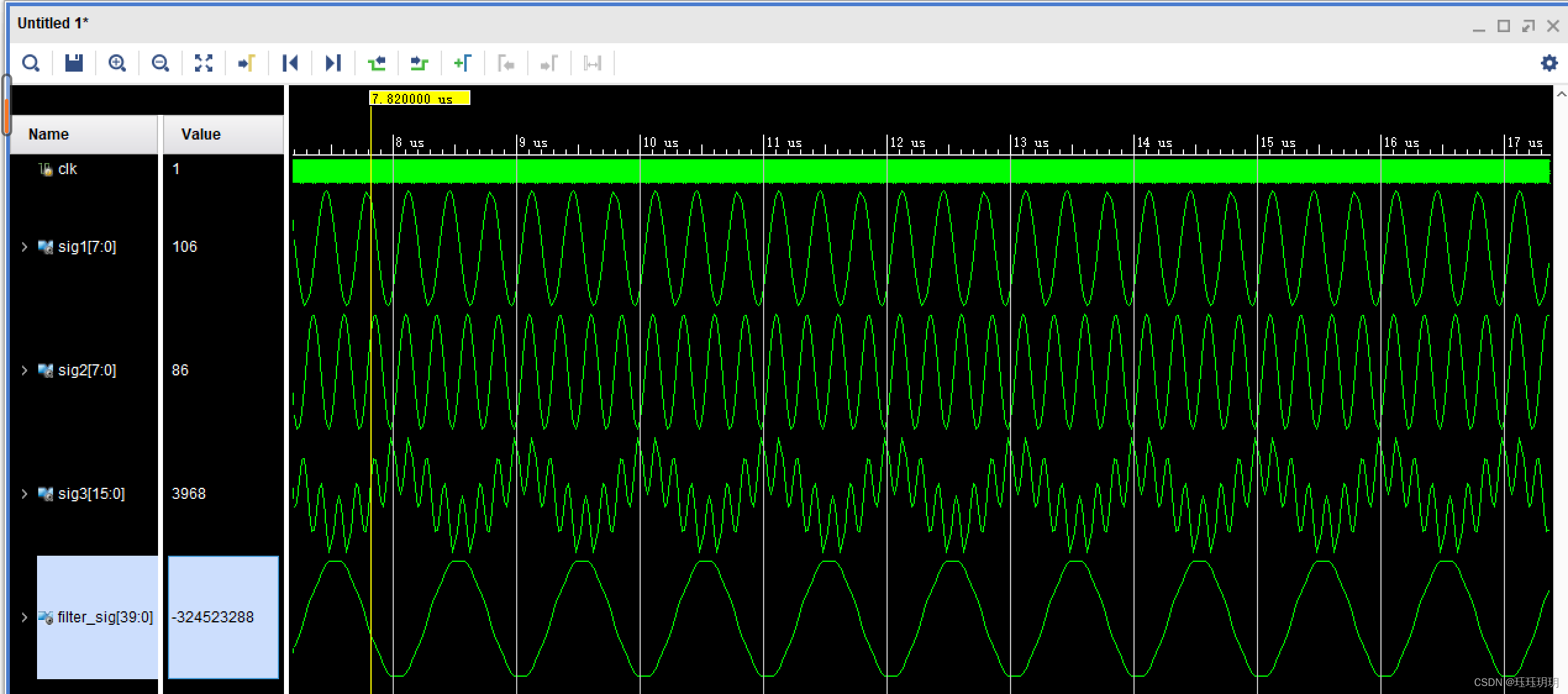
Task: Expand the filter_sig[39:0] bus
Action: [x=24, y=617]
